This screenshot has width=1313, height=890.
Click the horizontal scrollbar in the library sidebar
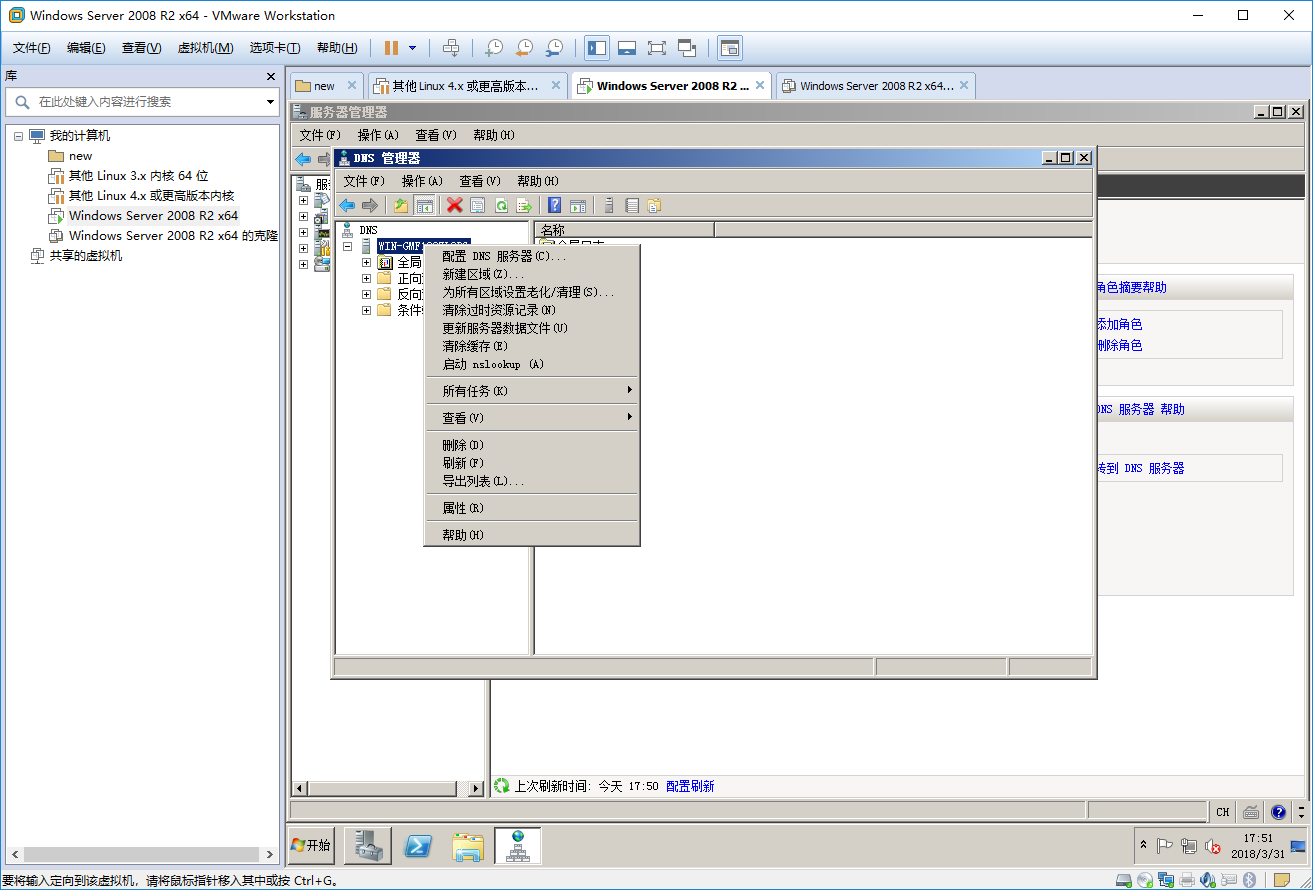pyautogui.click(x=140, y=853)
